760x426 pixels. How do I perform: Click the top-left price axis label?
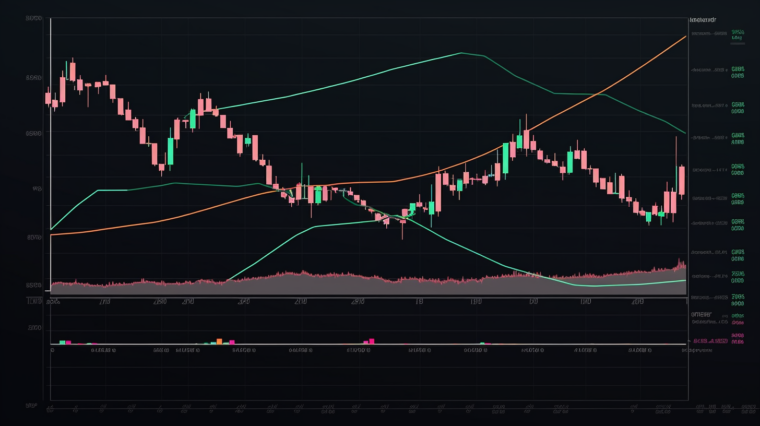34,20
